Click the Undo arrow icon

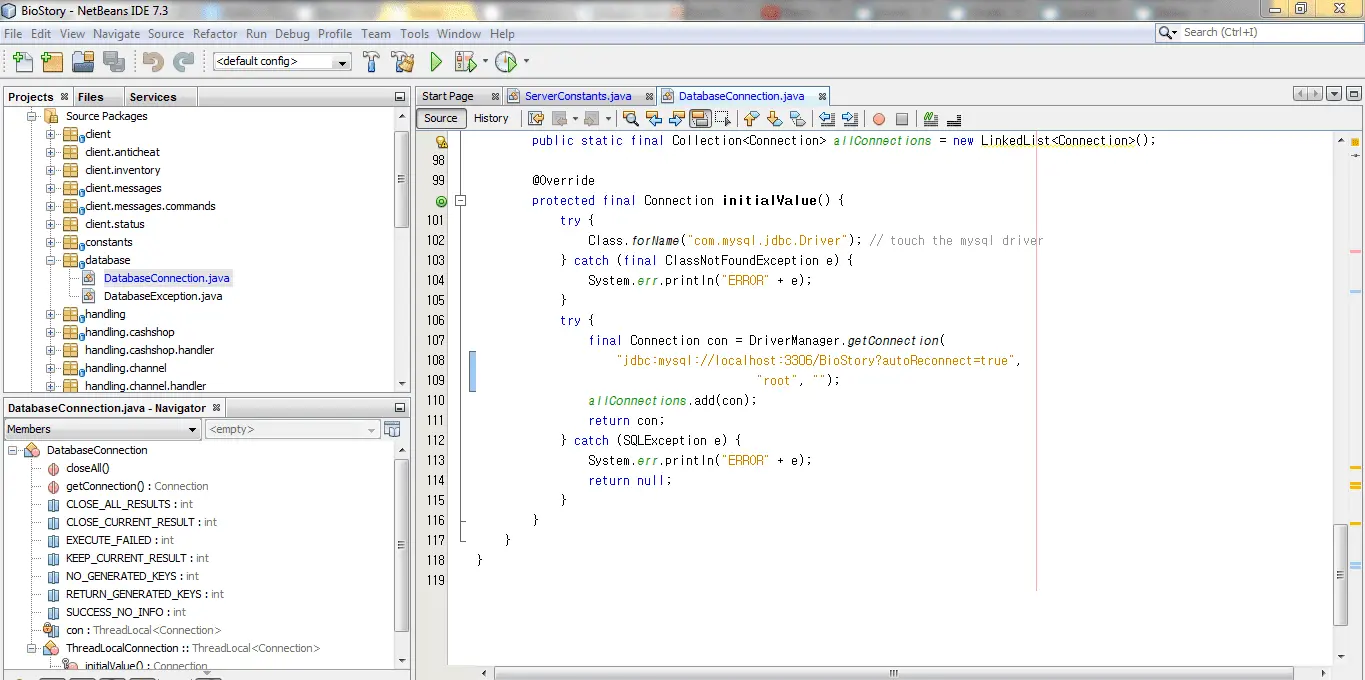[x=153, y=62]
